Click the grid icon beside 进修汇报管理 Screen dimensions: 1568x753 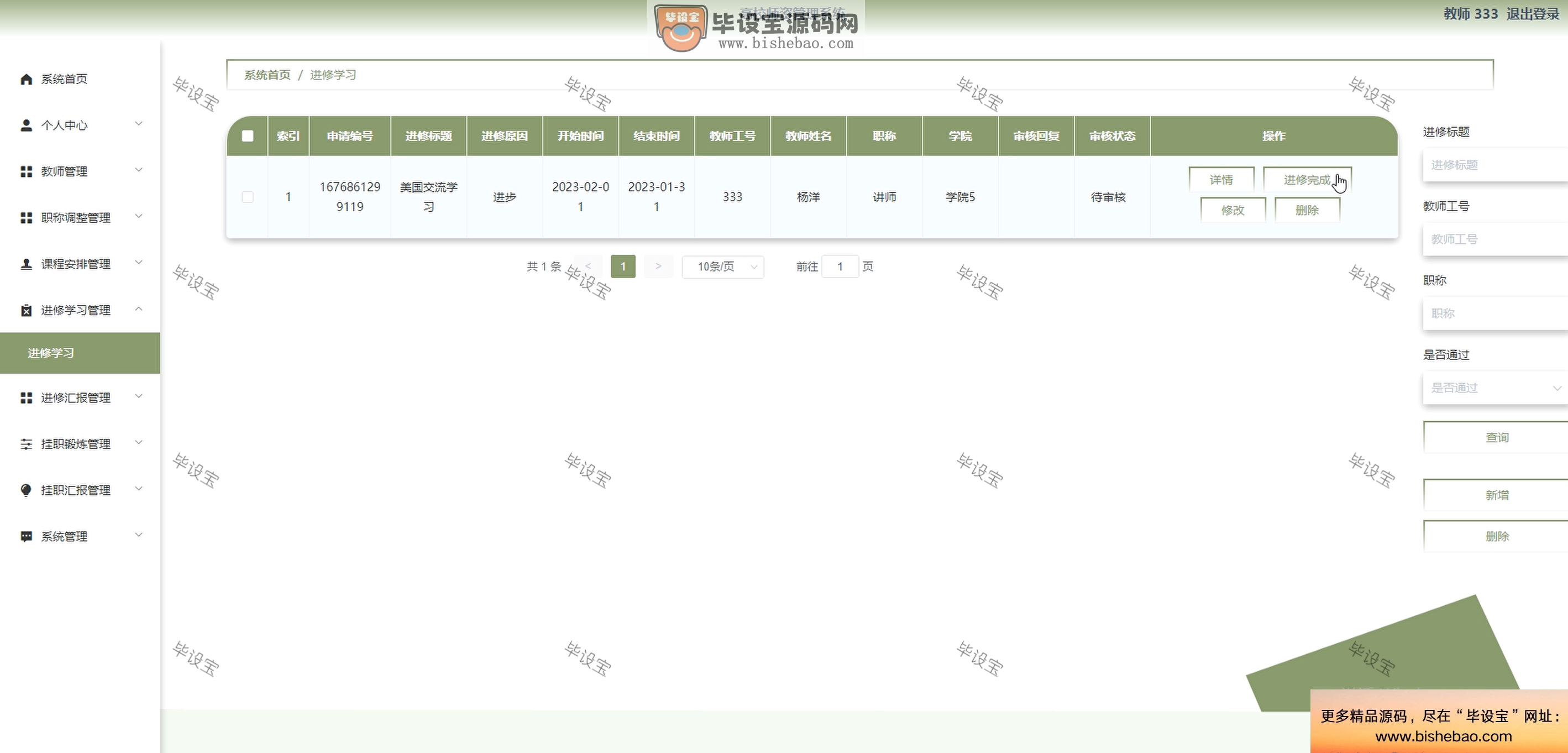tap(26, 398)
